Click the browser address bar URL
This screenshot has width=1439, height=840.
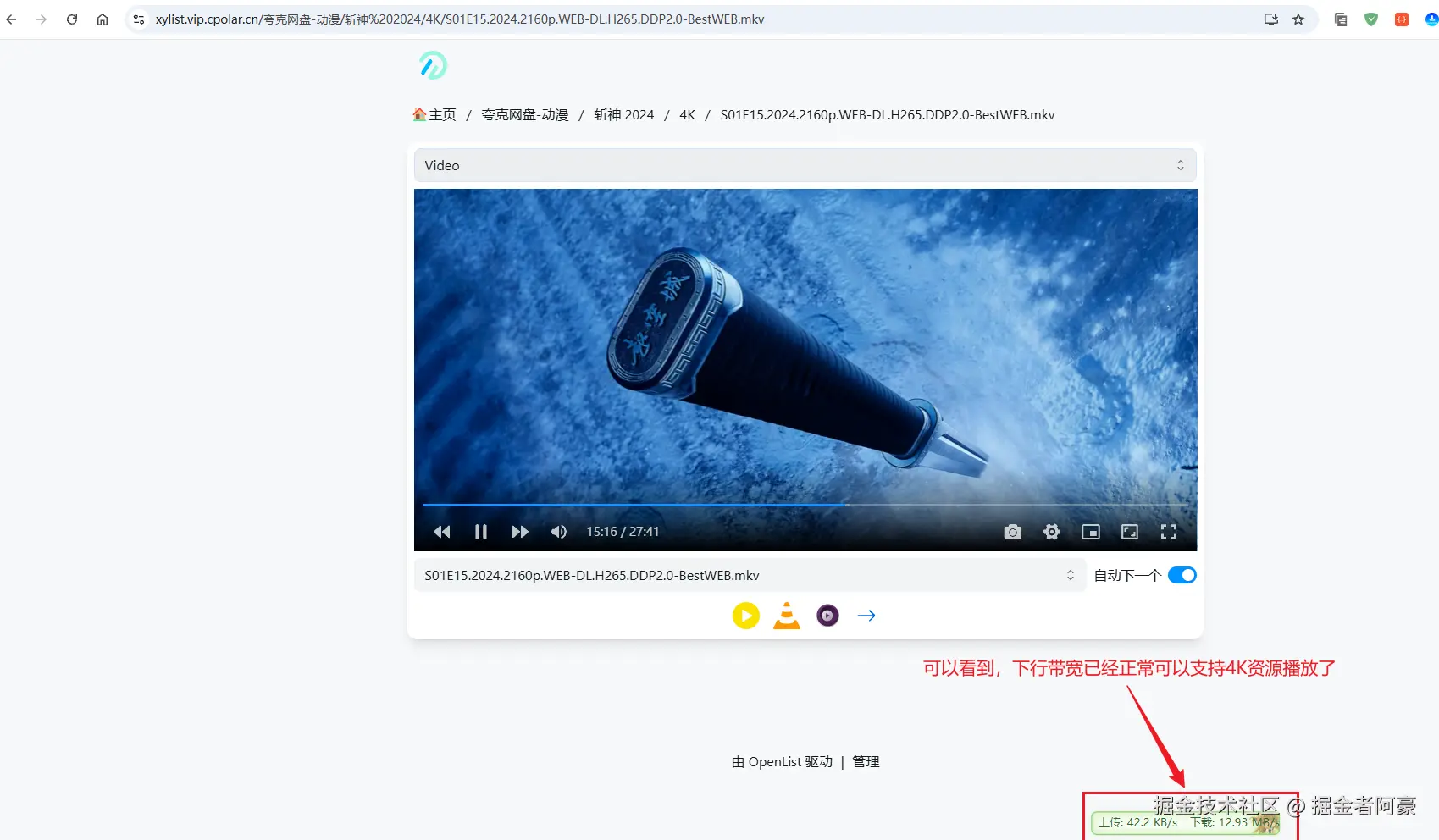click(460, 19)
